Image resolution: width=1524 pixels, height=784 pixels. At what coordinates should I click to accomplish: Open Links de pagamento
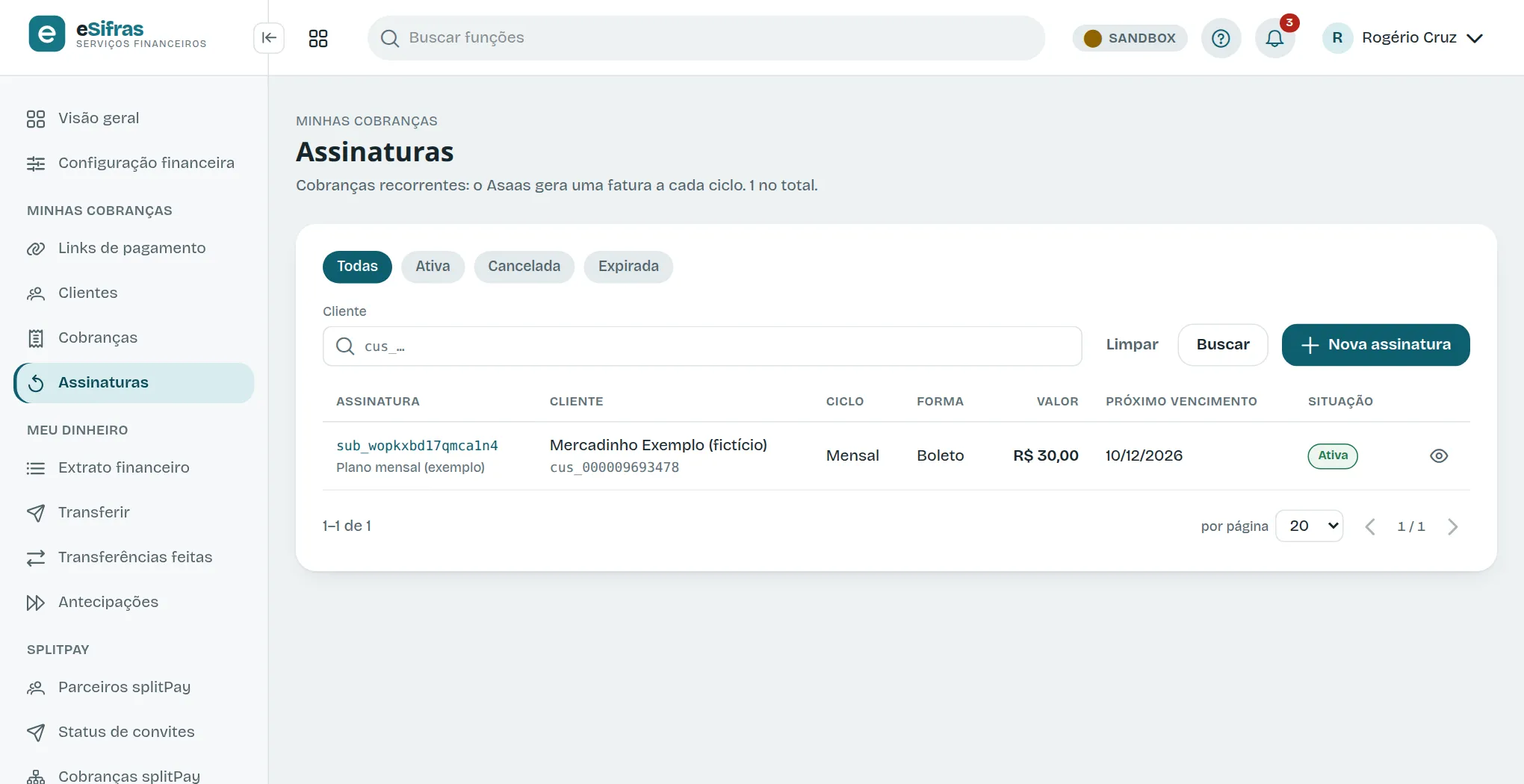tap(134, 249)
